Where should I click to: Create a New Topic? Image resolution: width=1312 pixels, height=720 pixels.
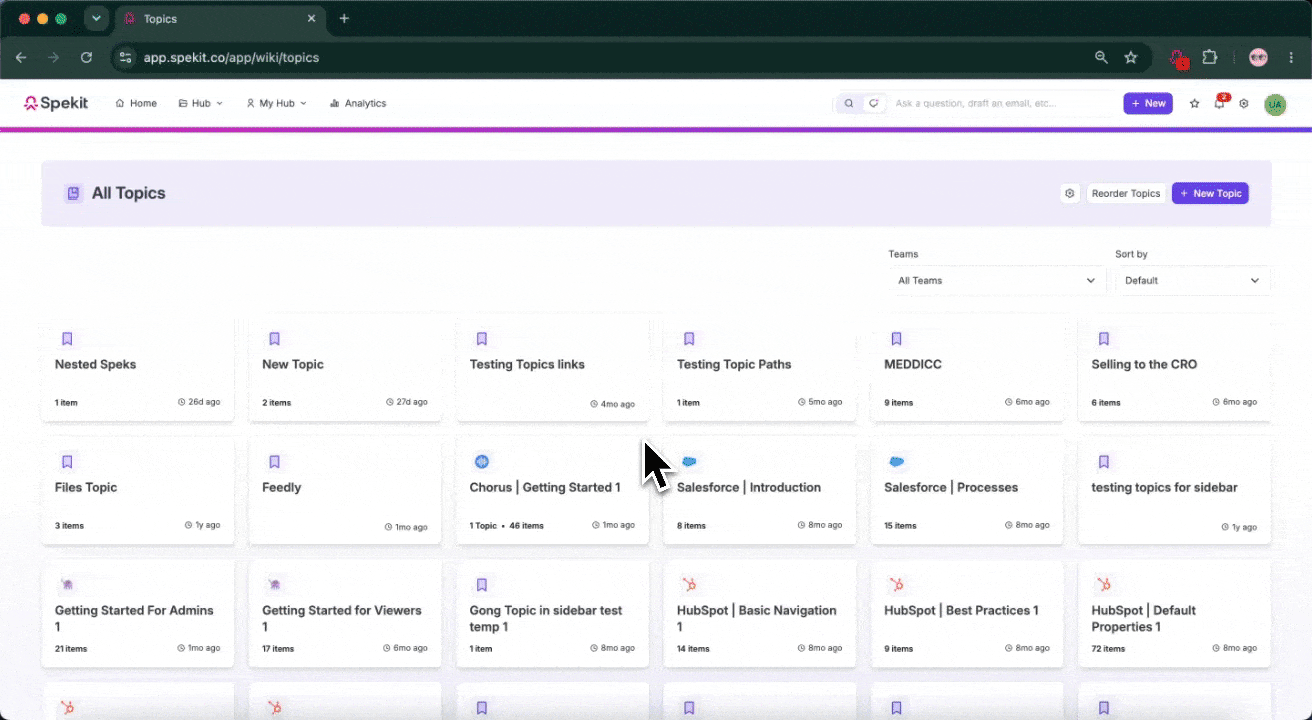(x=1210, y=193)
